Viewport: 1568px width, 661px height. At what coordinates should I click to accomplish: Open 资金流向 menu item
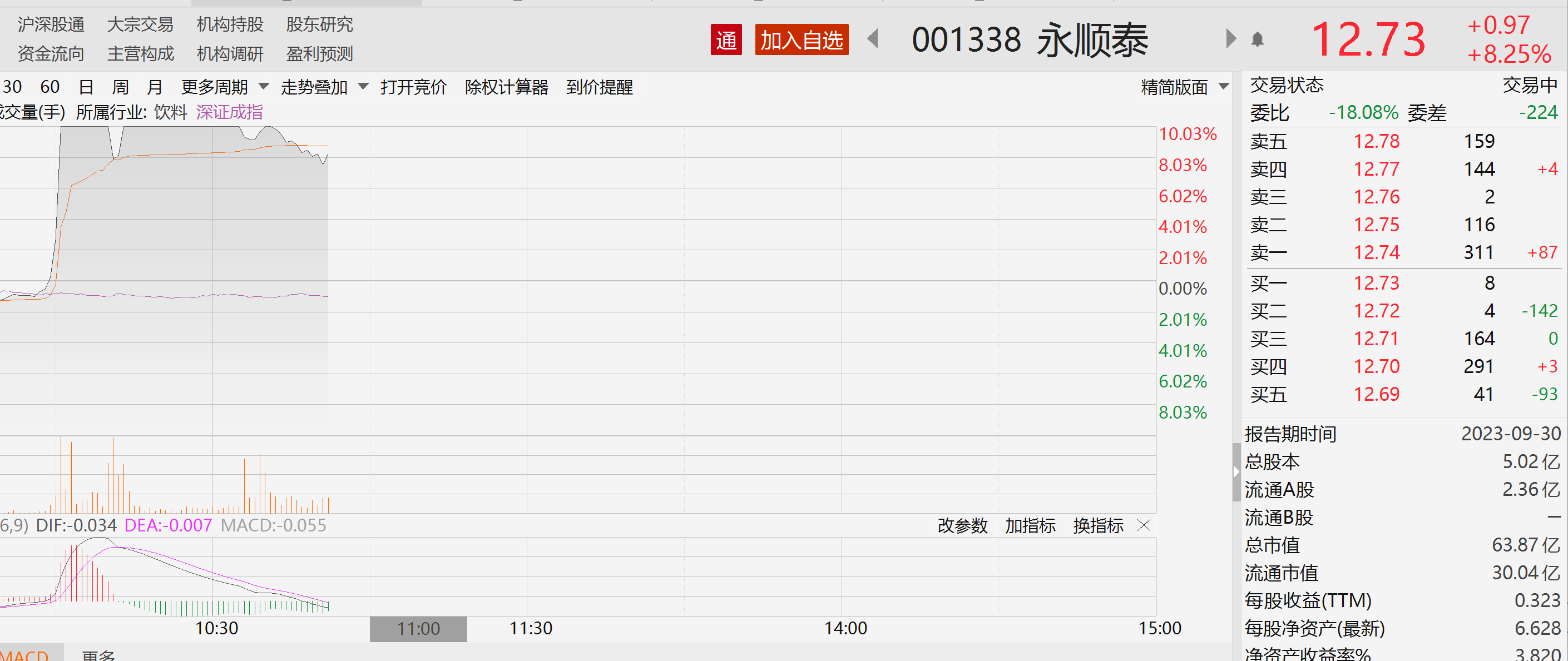pyautogui.click(x=51, y=54)
